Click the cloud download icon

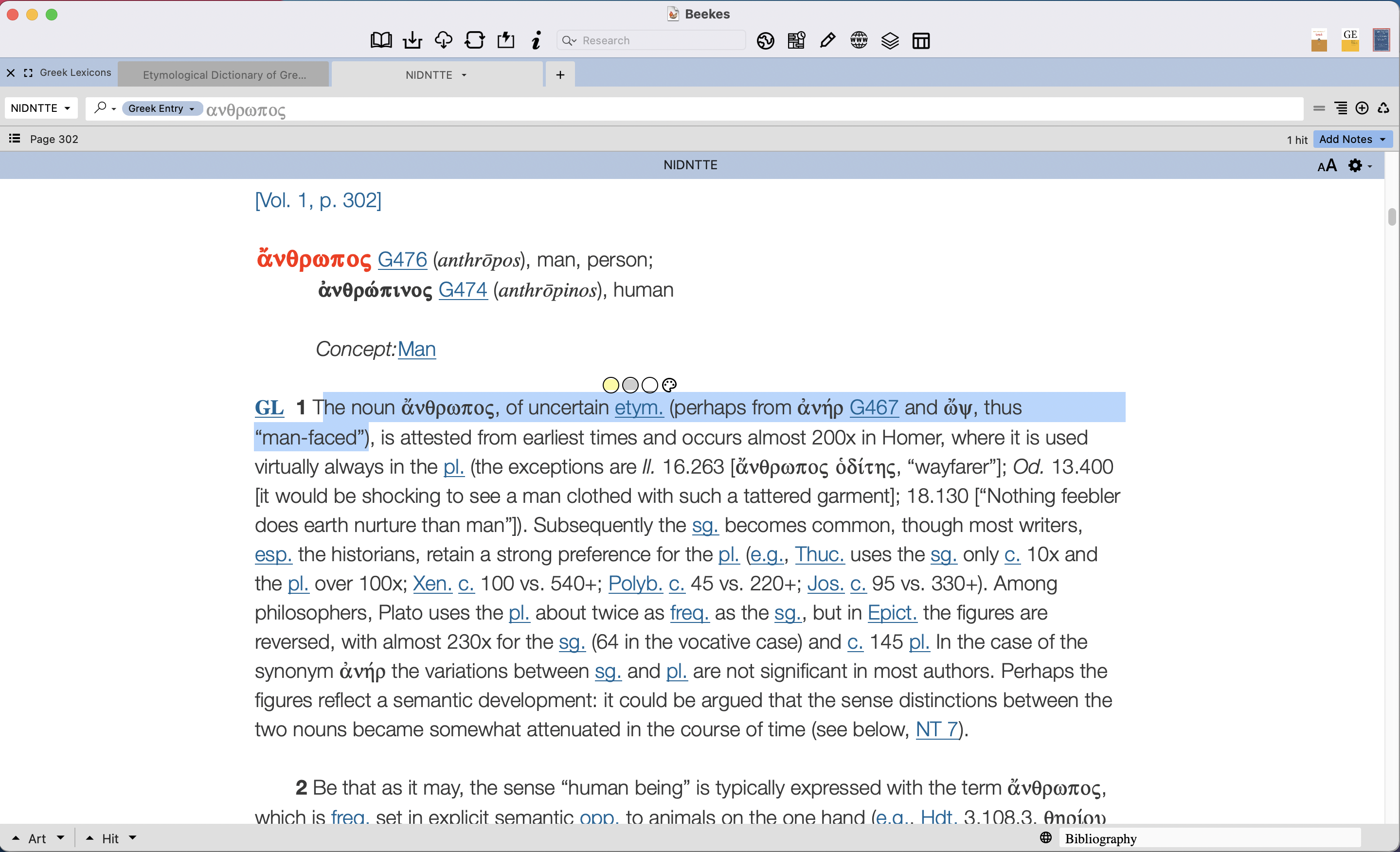(x=444, y=40)
